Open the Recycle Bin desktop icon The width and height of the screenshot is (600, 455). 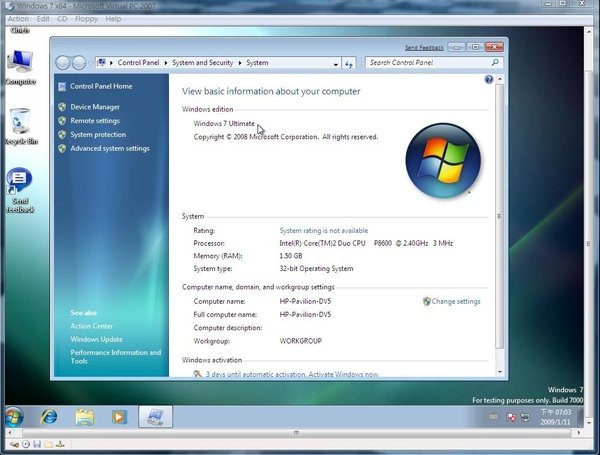click(20, 127)
